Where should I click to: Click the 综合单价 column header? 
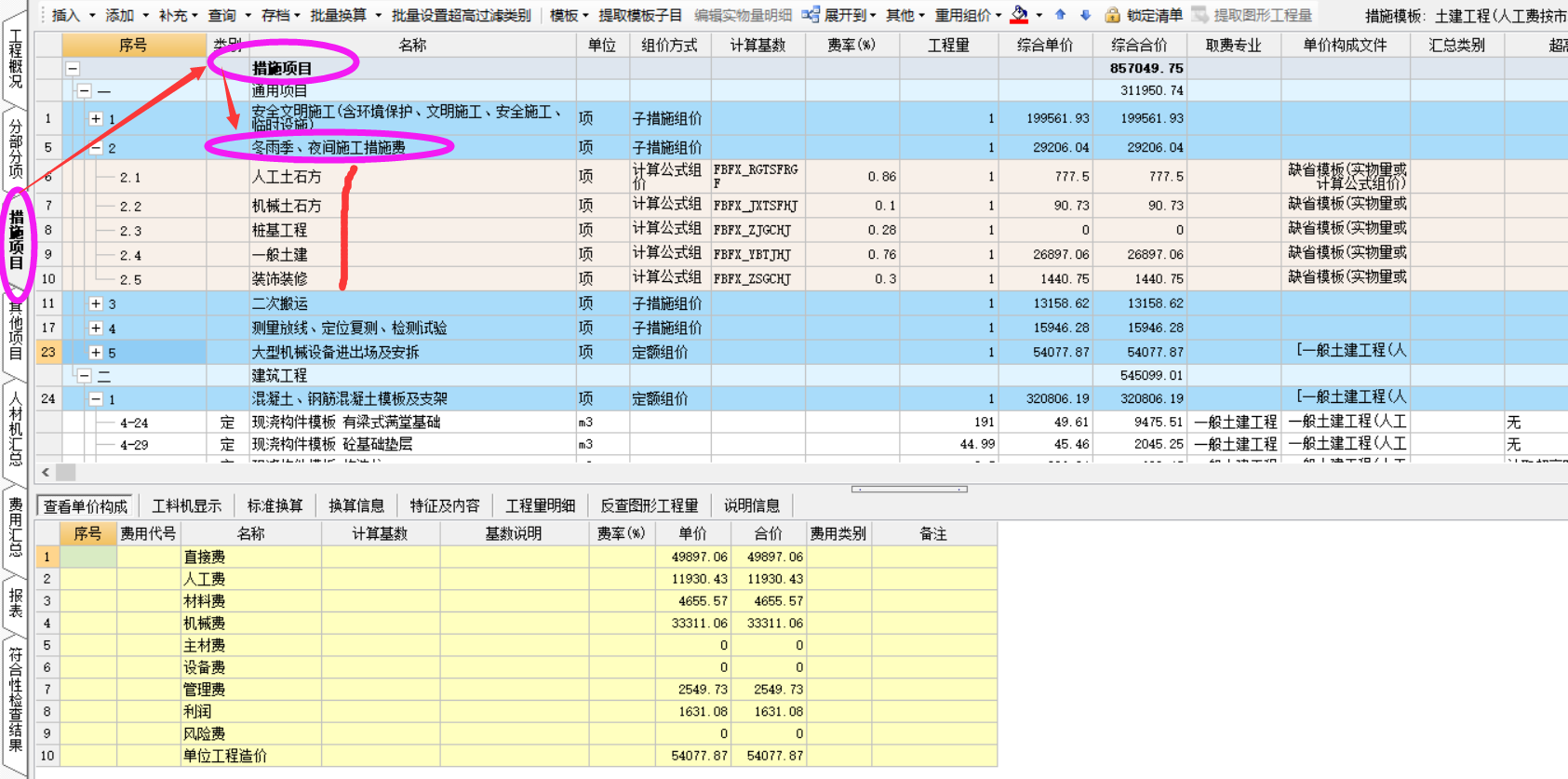pos(1045,45)
